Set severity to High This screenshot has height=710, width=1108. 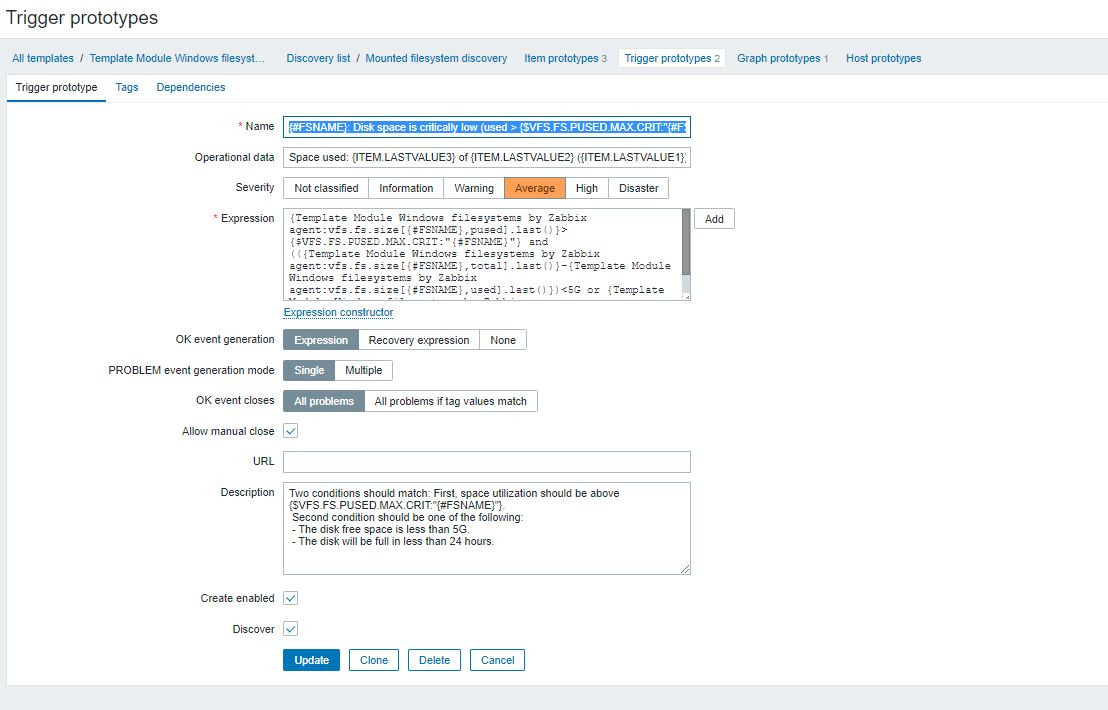click(587, 188)
